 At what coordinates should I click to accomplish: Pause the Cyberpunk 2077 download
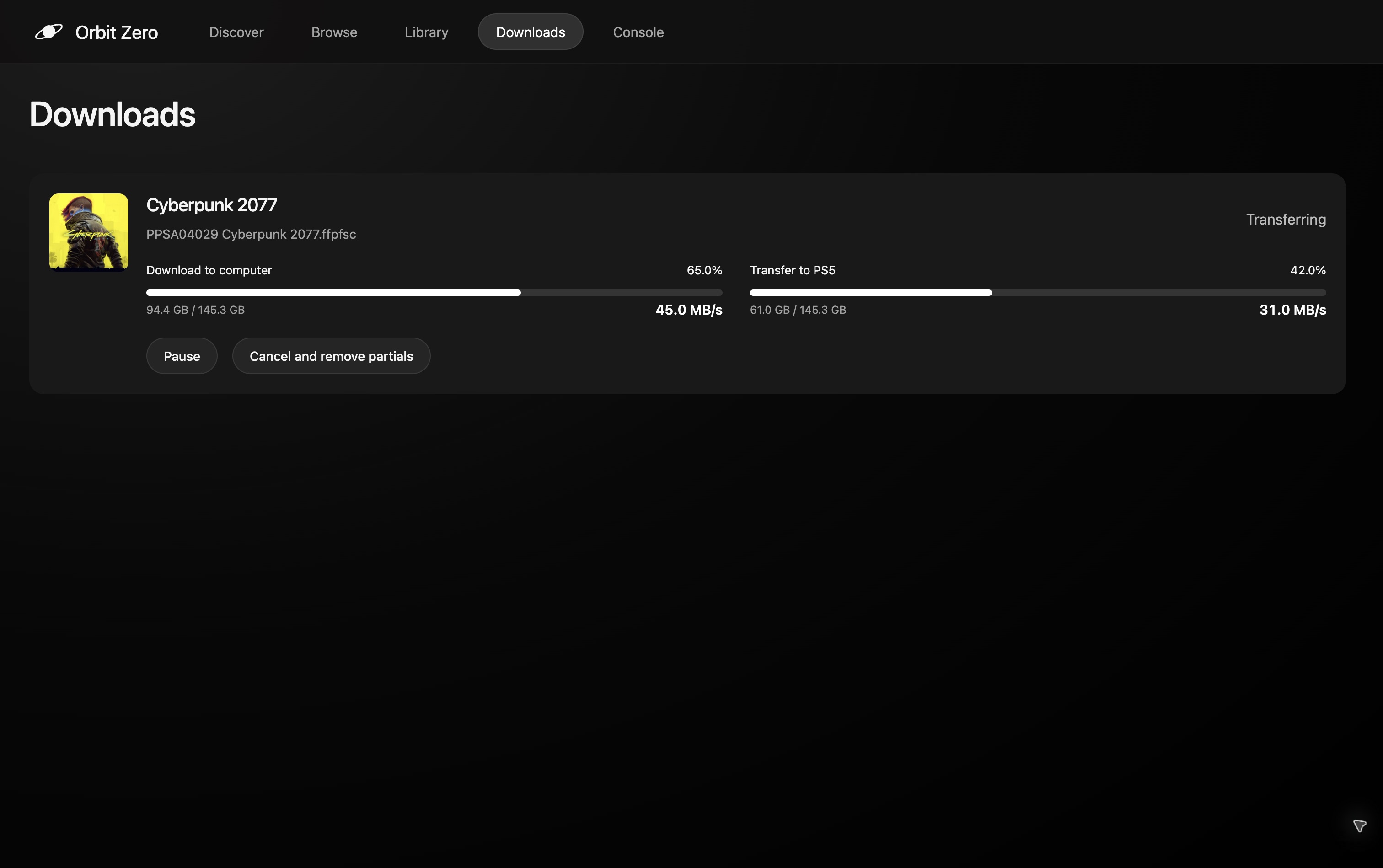182,356
